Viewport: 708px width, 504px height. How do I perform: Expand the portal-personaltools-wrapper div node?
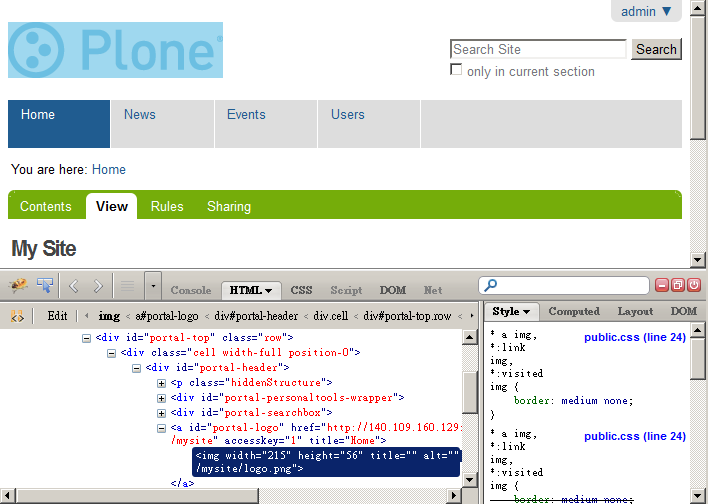coord(161,398)
